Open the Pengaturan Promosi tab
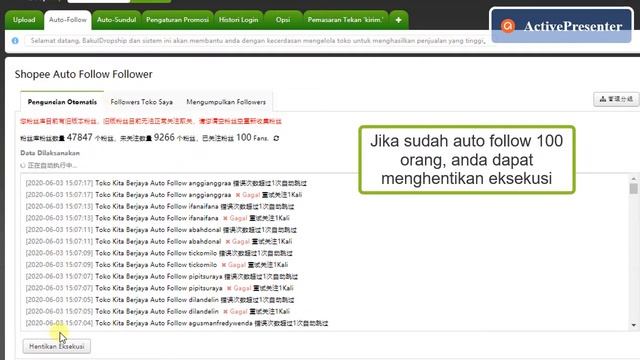640x360 pixels. point(177,20)
